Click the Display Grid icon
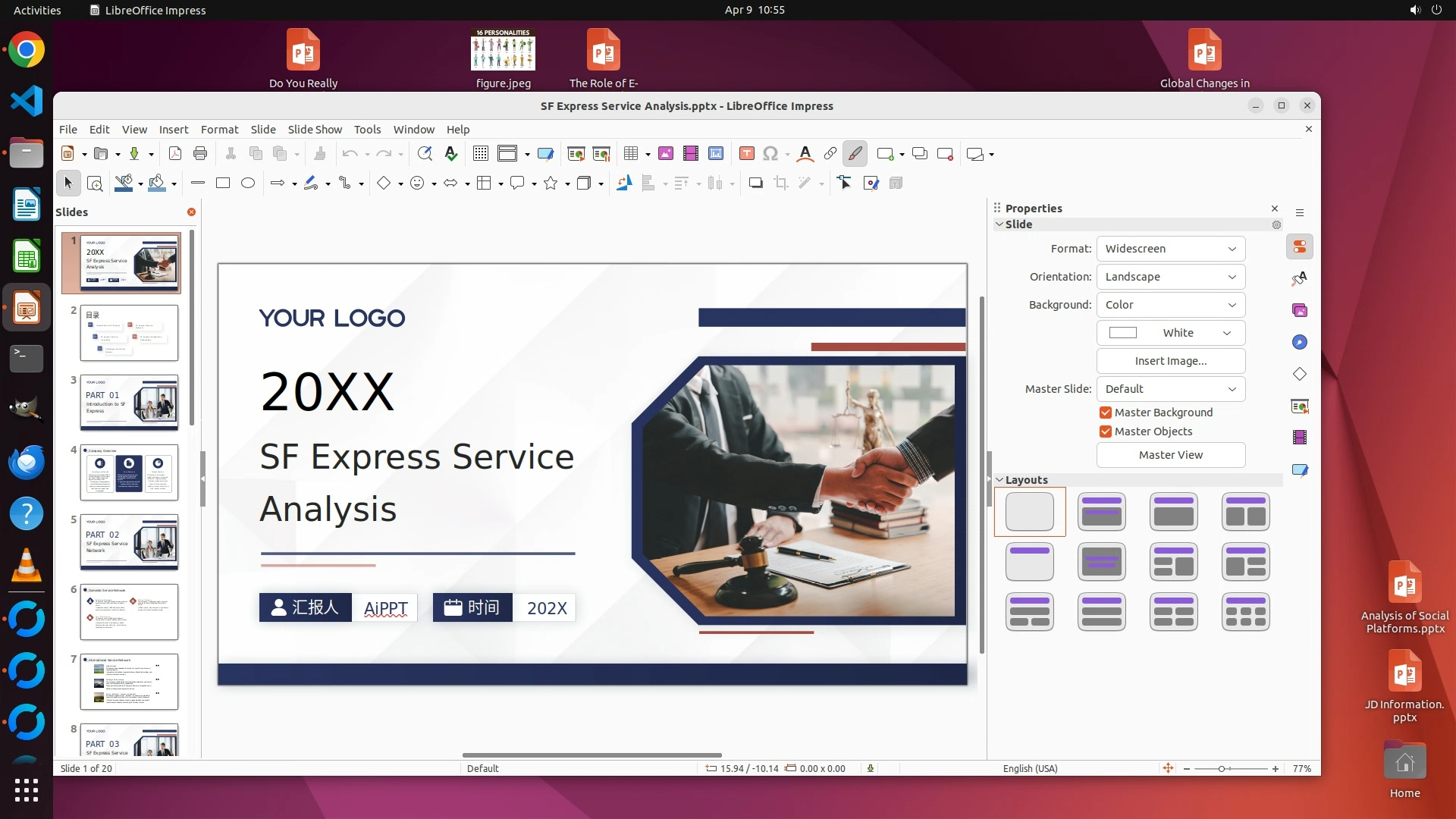Image resolution: width=1456 pixels, height=819 pixels. coord(480,154)
